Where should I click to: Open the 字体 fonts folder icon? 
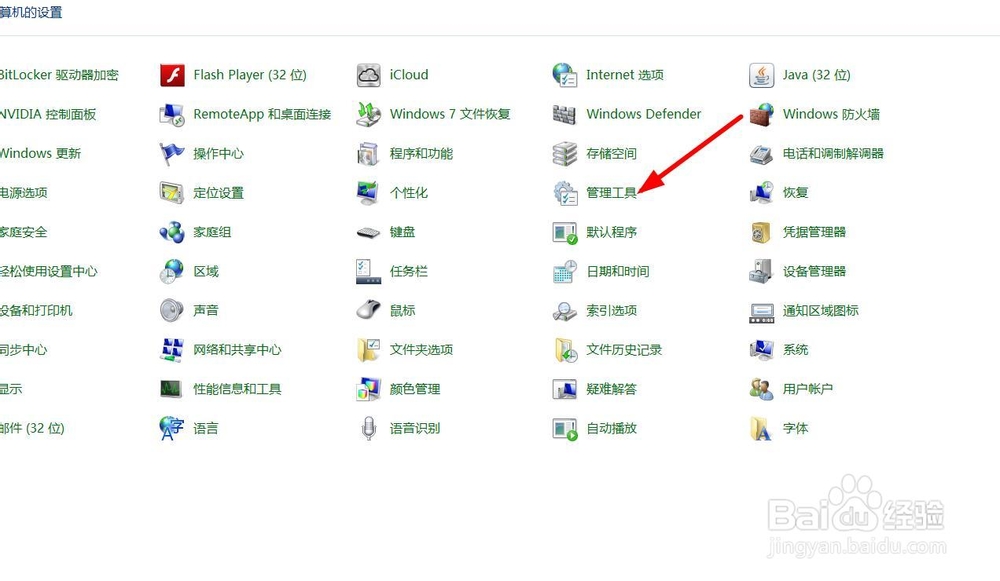click(761, 429)
